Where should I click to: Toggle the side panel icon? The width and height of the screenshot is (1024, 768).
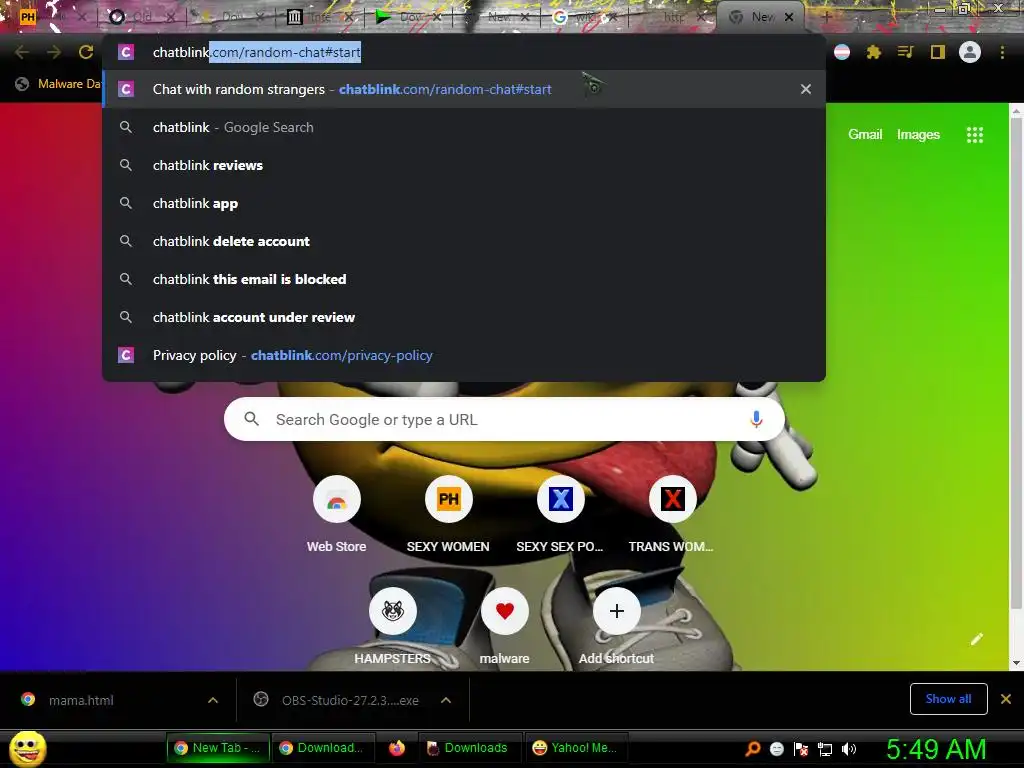(x=937, y=52)
